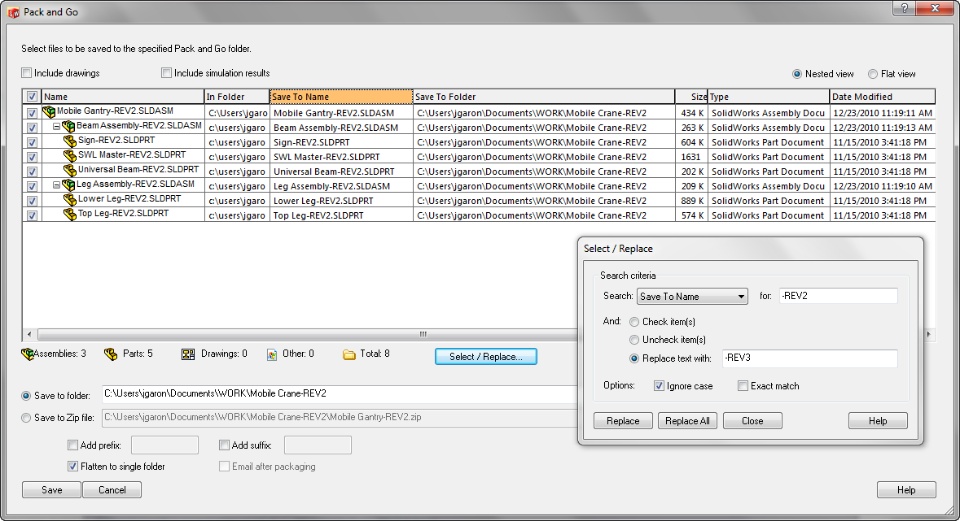Click the Top Leg-REV2 part icon

coord(70,214)
